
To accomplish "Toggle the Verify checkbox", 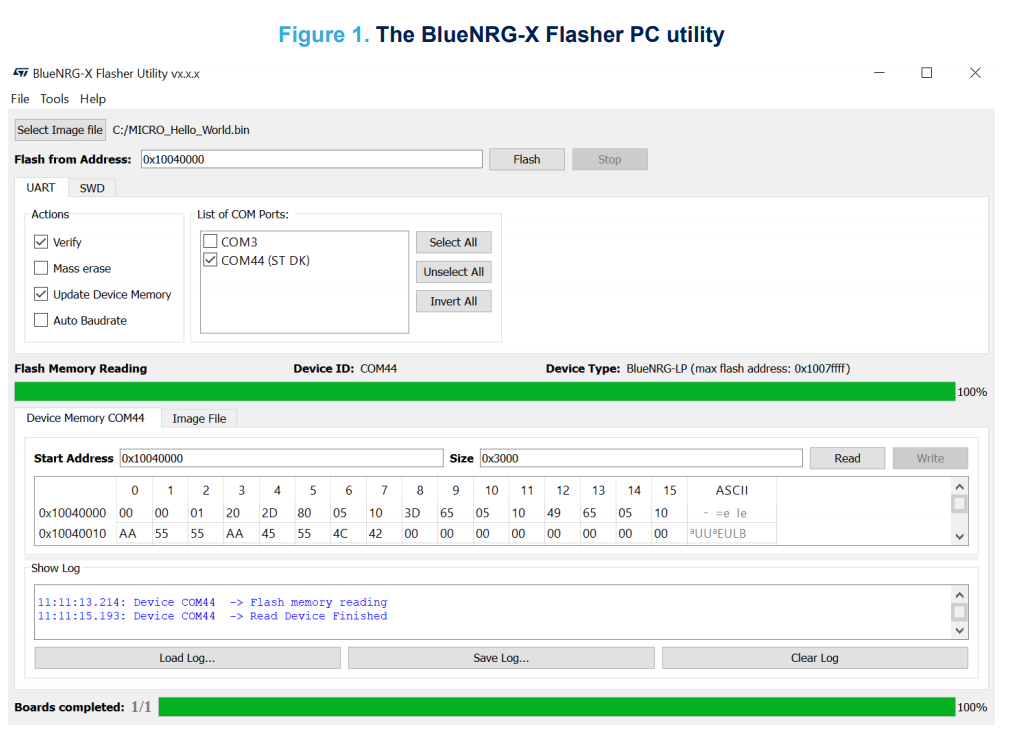I will 41,242.
